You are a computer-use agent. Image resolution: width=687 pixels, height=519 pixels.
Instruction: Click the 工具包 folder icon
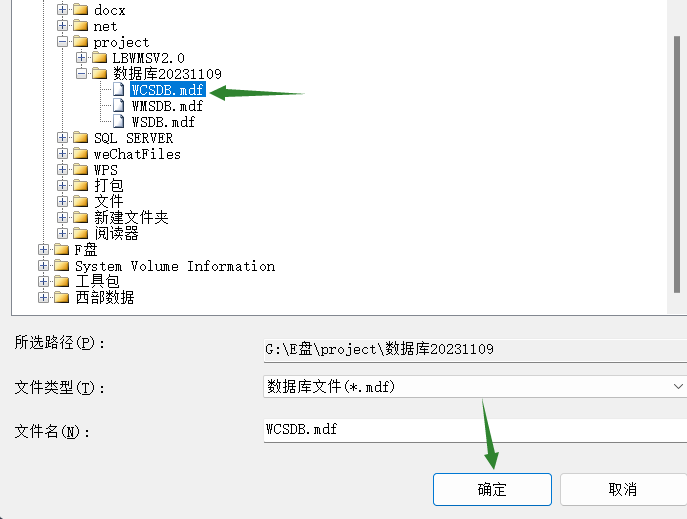pos(61,281)
